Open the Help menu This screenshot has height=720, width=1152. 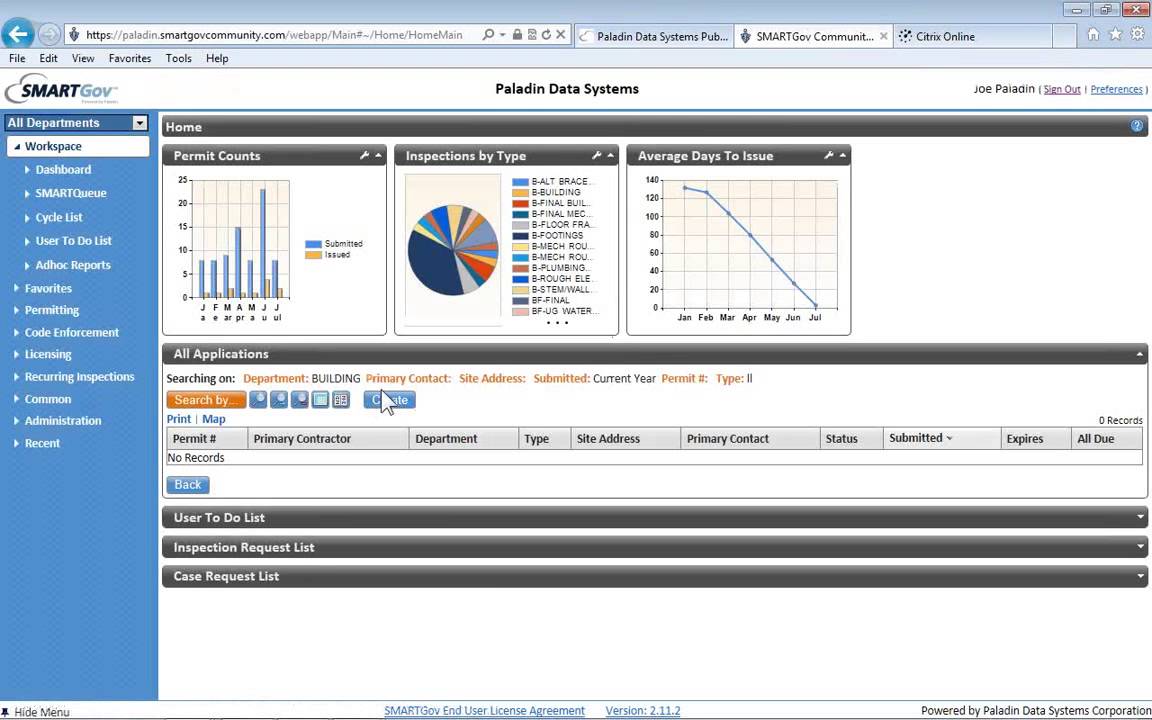tap(217, 58)
